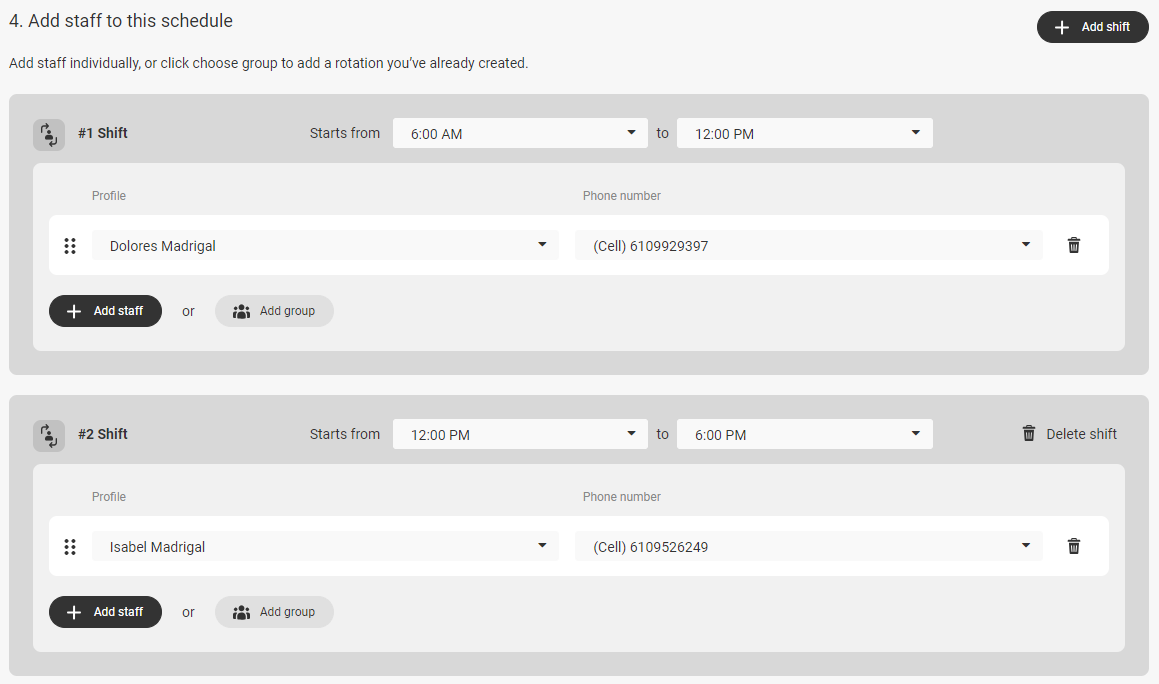Open phone number dropdown showing 6109526249

[809, 546]
